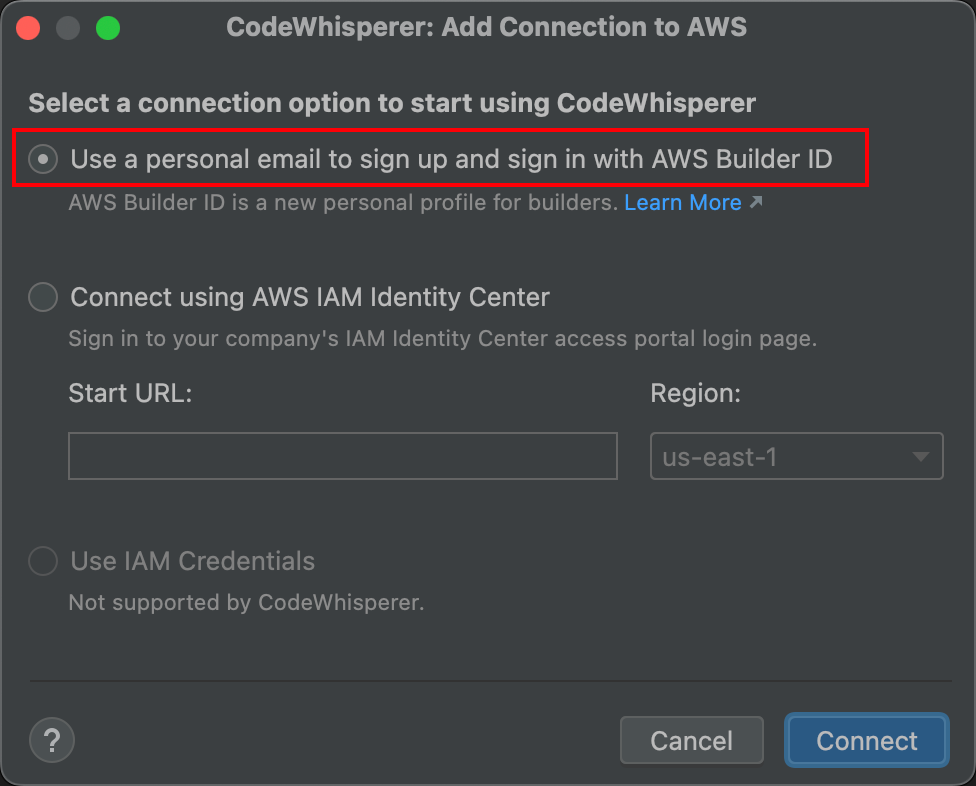Click the "Region:" field label

695,393
